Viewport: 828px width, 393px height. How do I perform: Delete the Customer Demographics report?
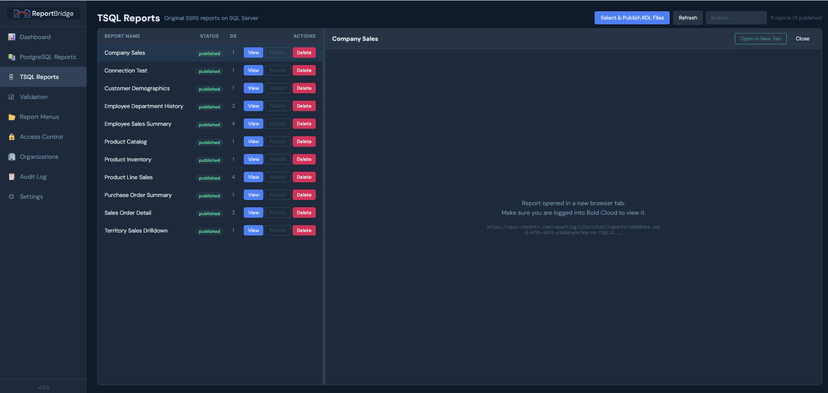point(304,88)
